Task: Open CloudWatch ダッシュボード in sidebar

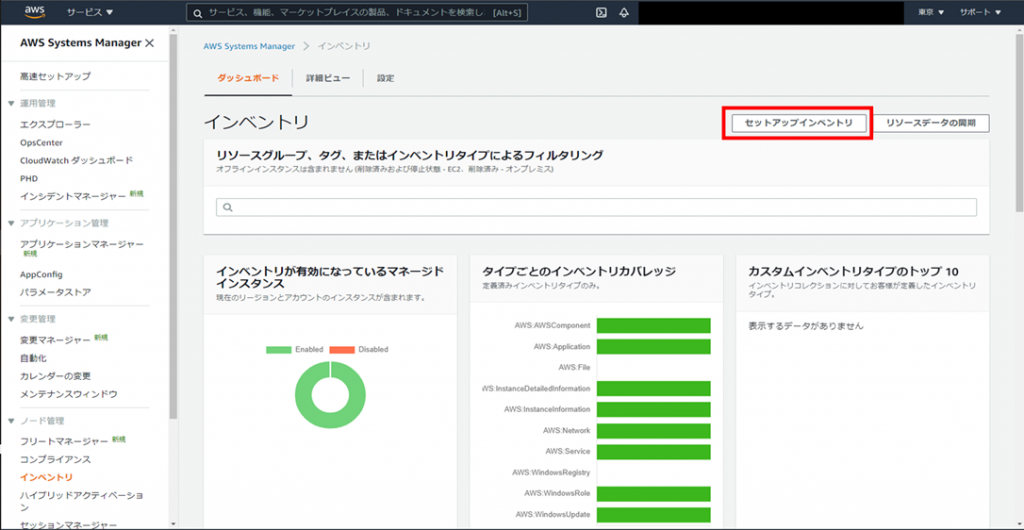Action: tap(76, 160)
